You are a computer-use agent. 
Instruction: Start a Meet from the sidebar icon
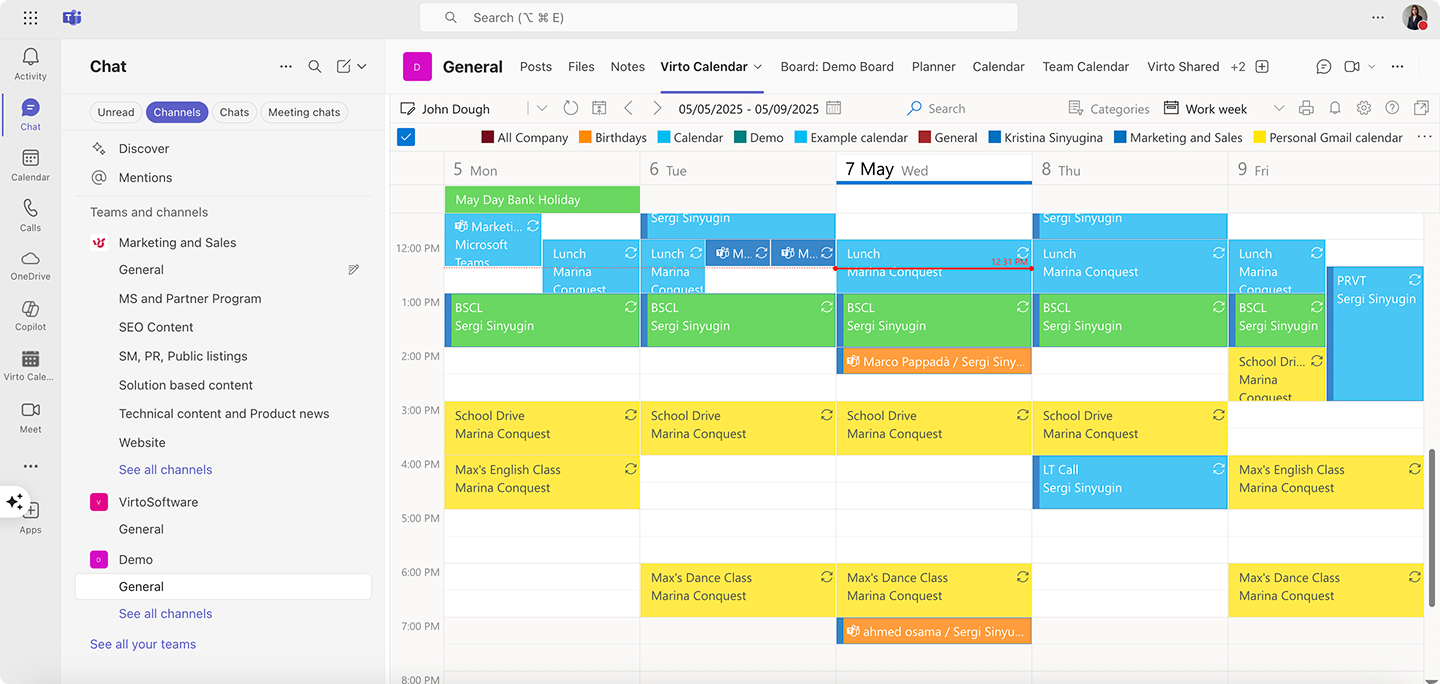[x=30, y=414]
